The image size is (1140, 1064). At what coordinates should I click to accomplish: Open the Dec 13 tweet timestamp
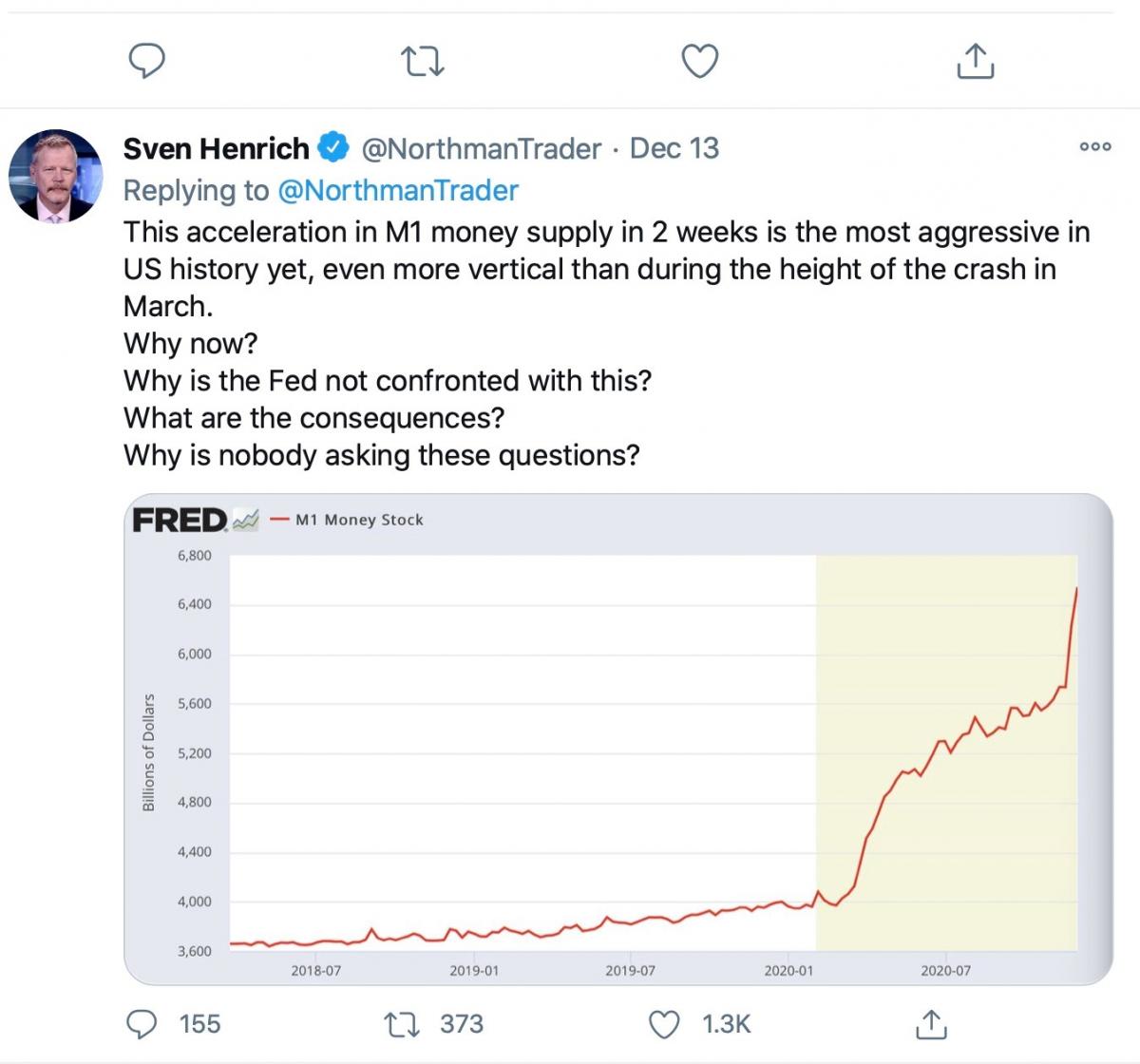(x=674, y=148)
